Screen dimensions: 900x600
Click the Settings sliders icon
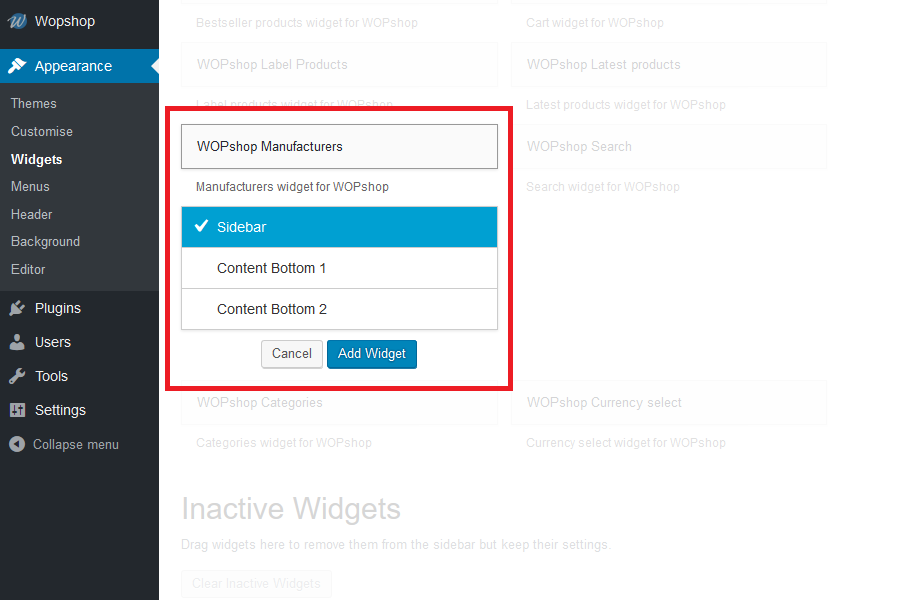(x=17, y=410)
